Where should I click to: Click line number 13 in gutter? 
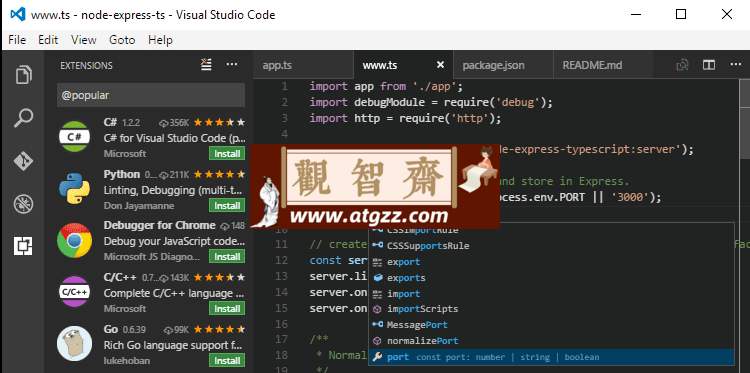tap(282, 276)
